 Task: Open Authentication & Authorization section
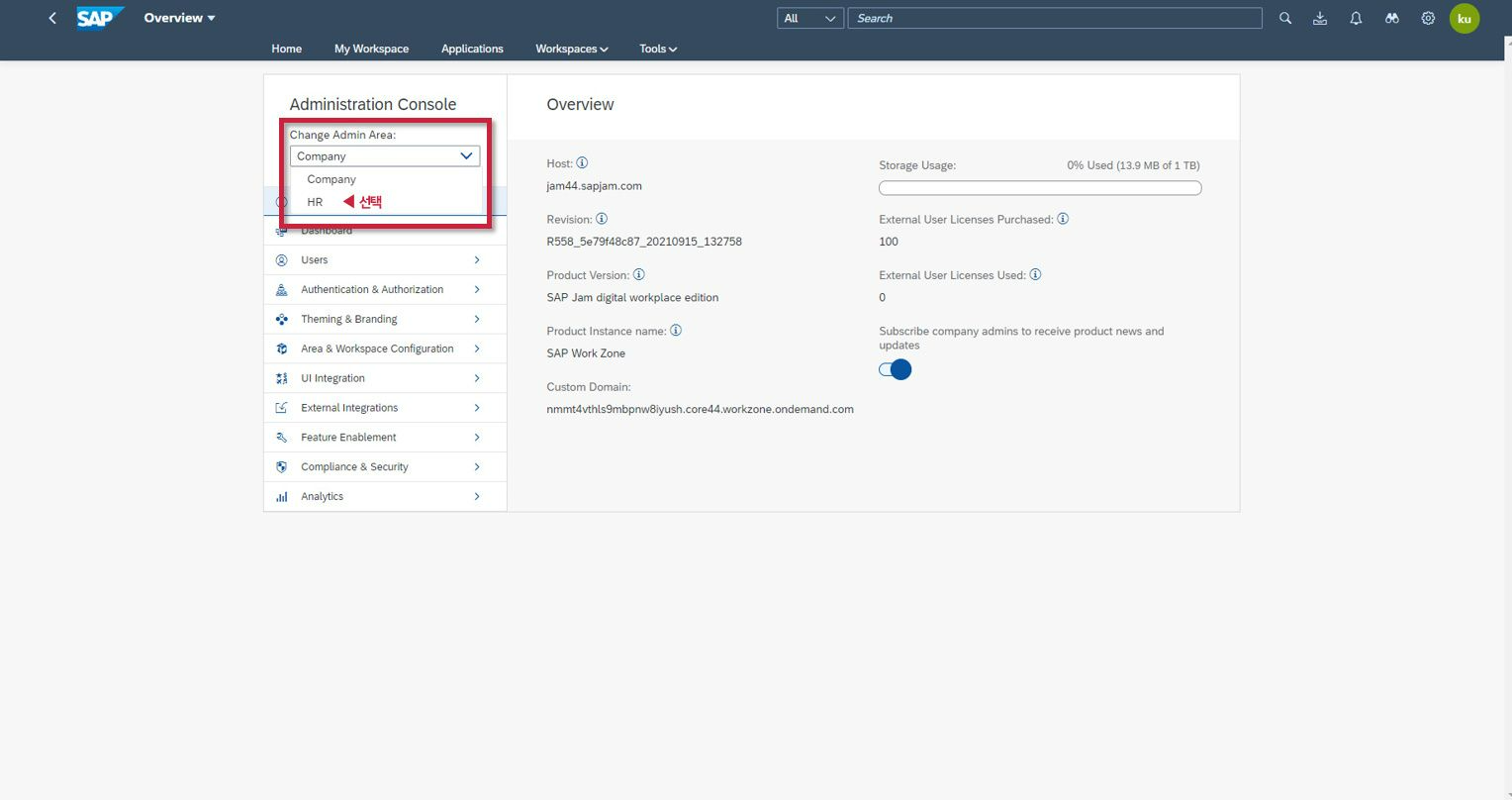(x=385, y=290)
